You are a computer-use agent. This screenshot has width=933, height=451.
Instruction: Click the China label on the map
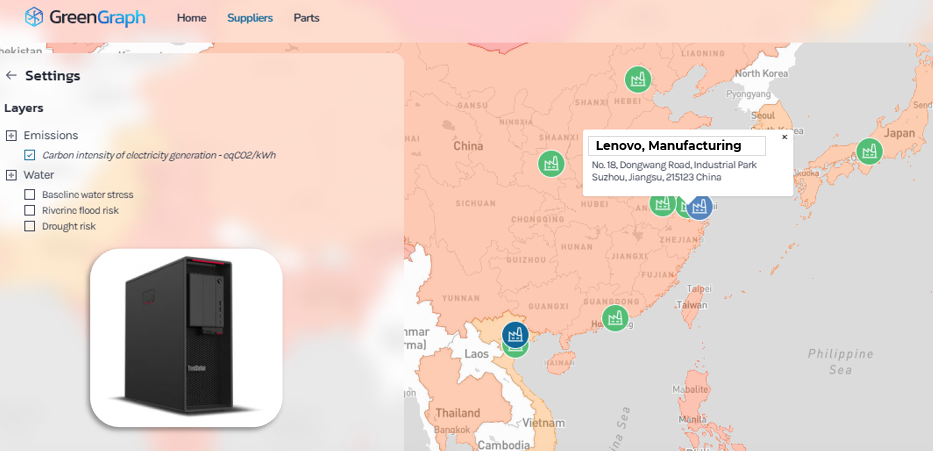tap(468, 146)
